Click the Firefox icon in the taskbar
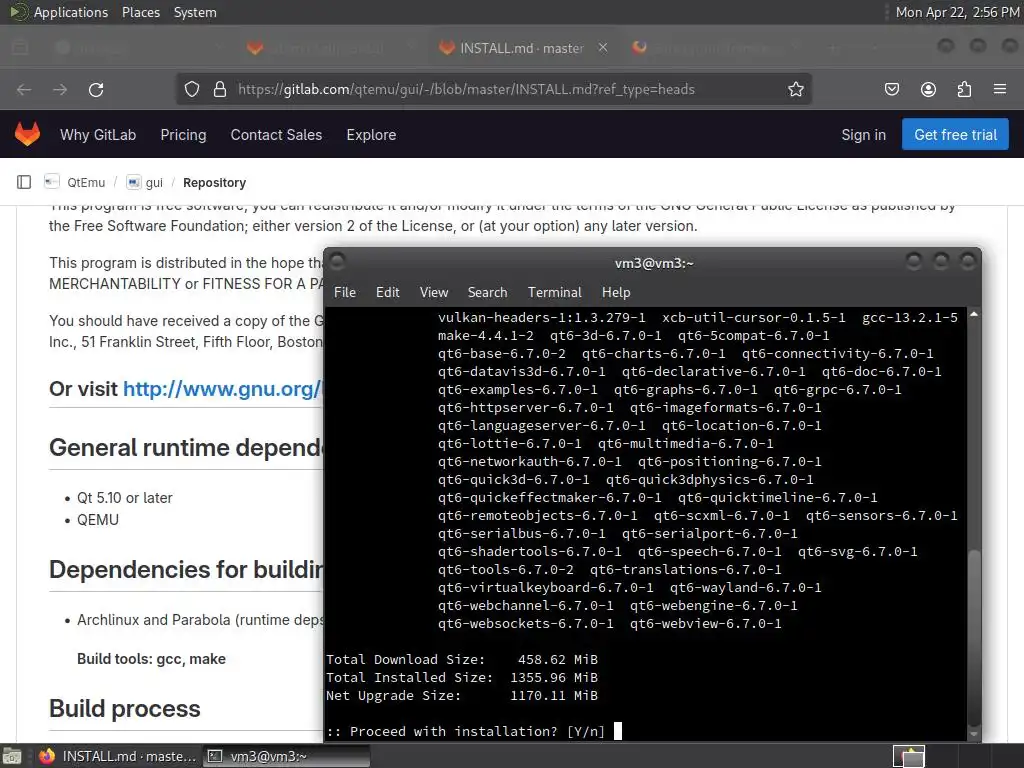 point(46,756)
